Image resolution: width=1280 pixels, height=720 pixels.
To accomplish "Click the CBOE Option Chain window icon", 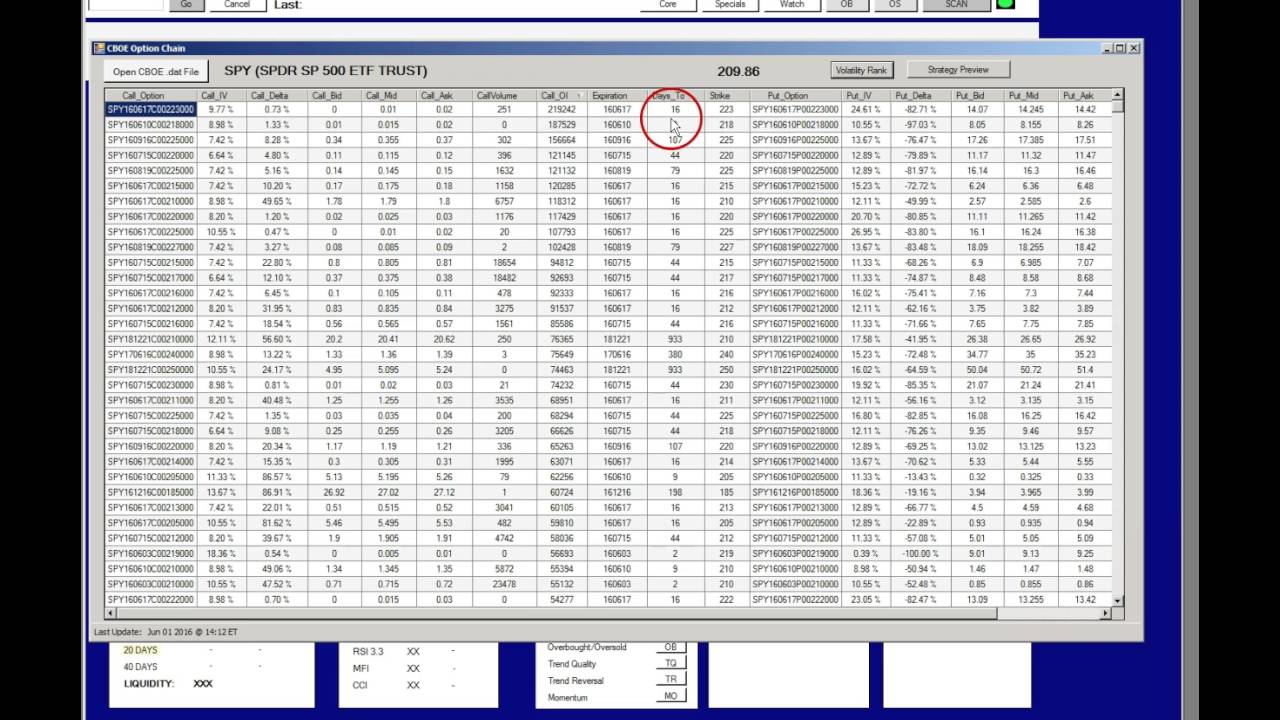I will 98,48.
